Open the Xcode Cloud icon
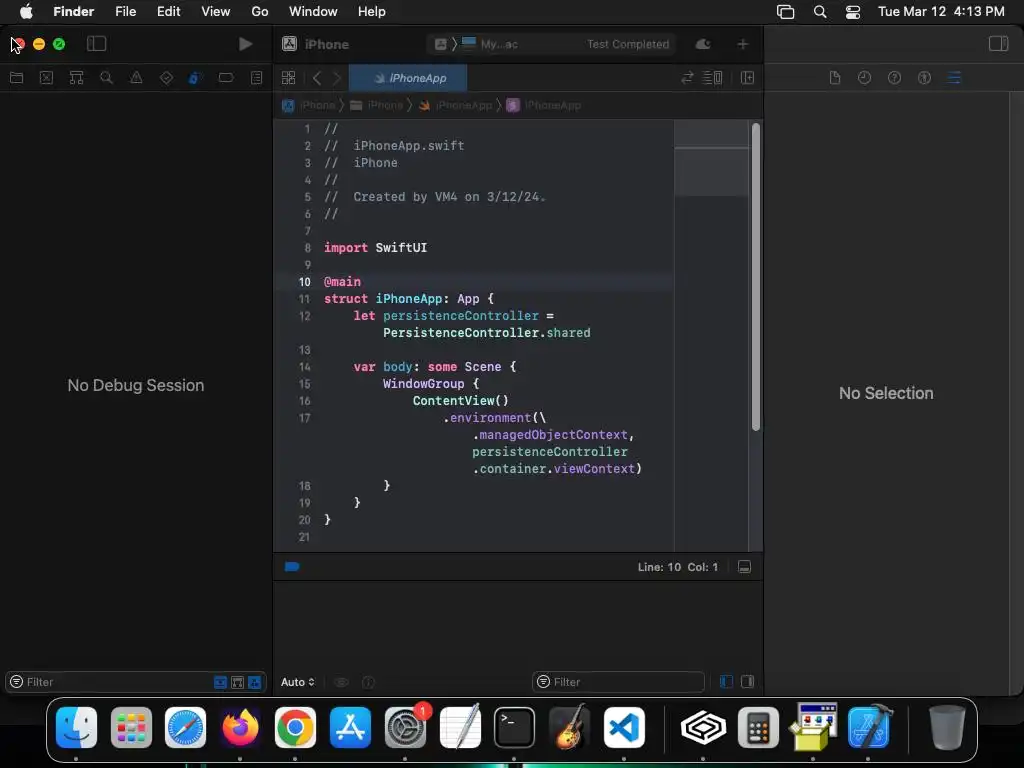 [703, 44]
